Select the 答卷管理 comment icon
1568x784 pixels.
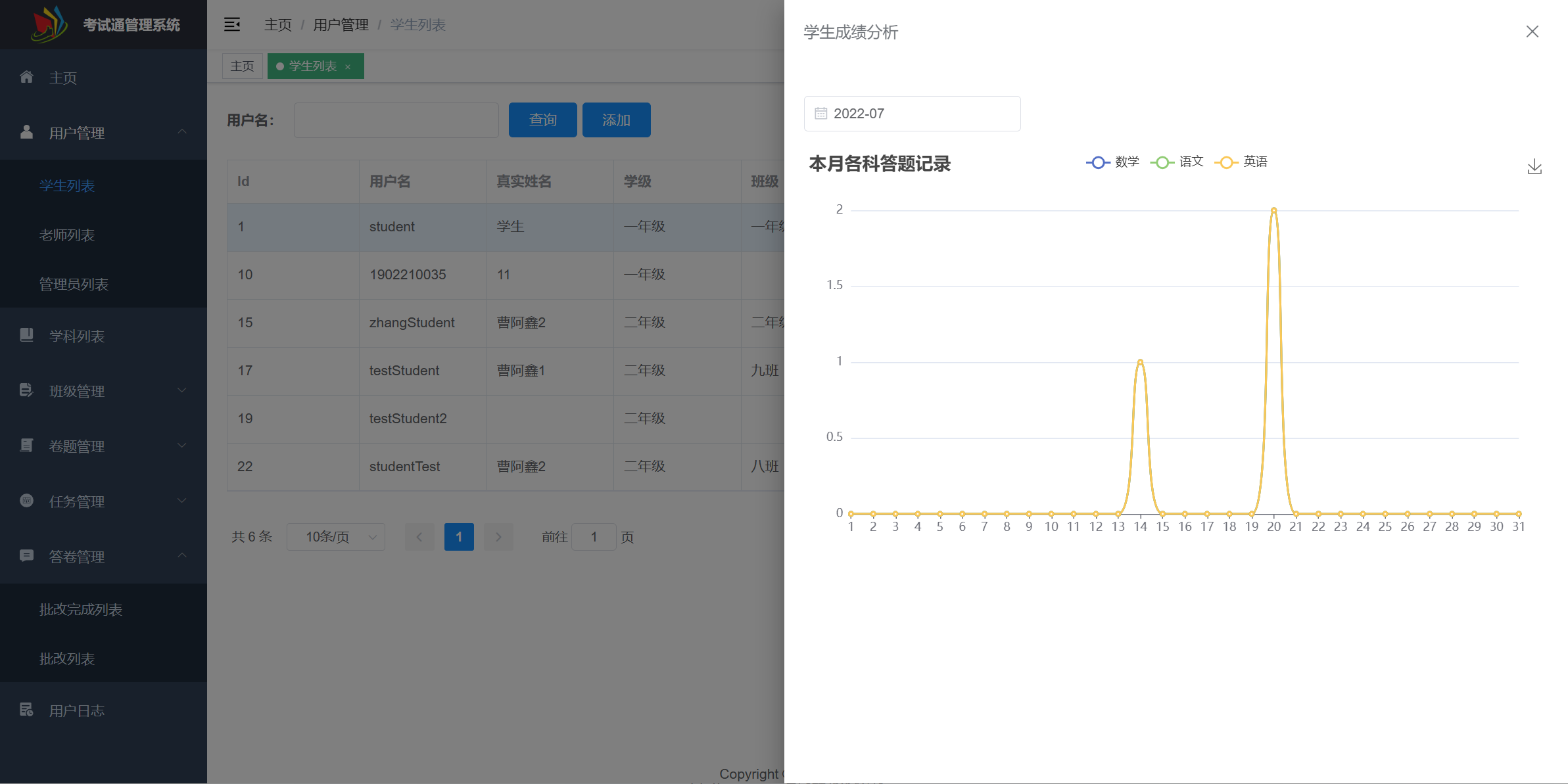[27, 556]
